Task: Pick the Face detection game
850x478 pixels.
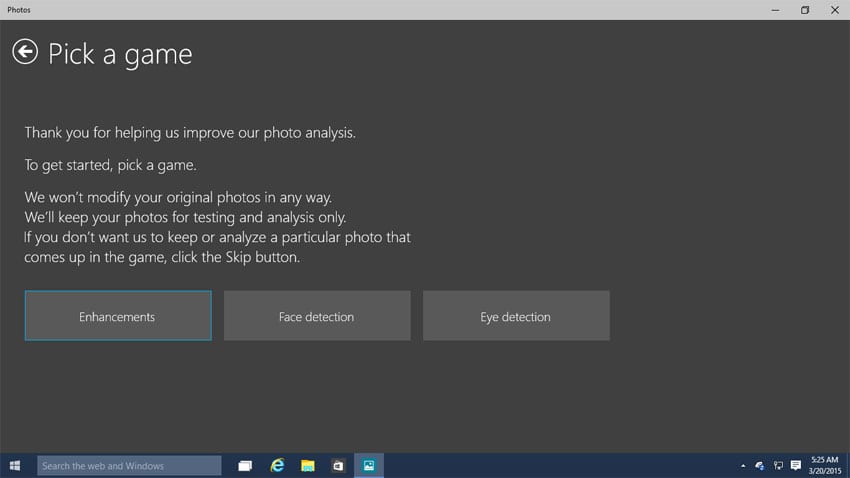Action: pyautogui.click(x=316, y=316)
